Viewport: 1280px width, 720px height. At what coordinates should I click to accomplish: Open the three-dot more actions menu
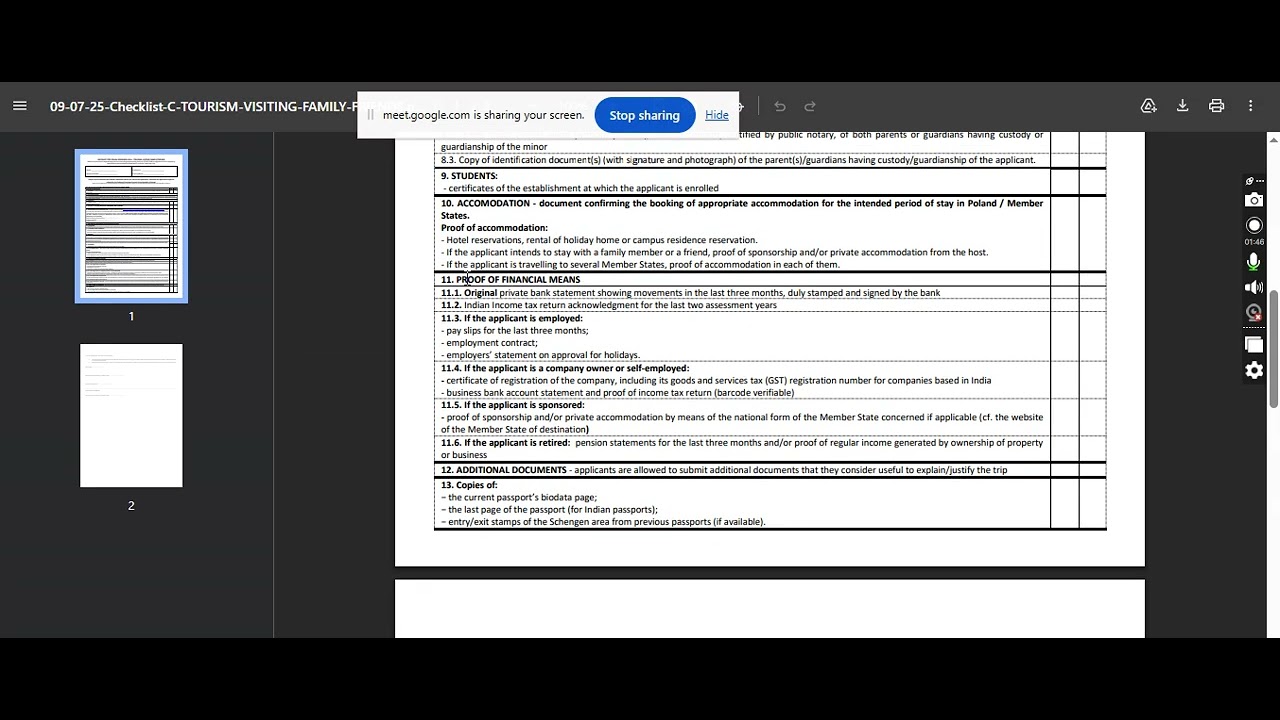point(1250,106)
